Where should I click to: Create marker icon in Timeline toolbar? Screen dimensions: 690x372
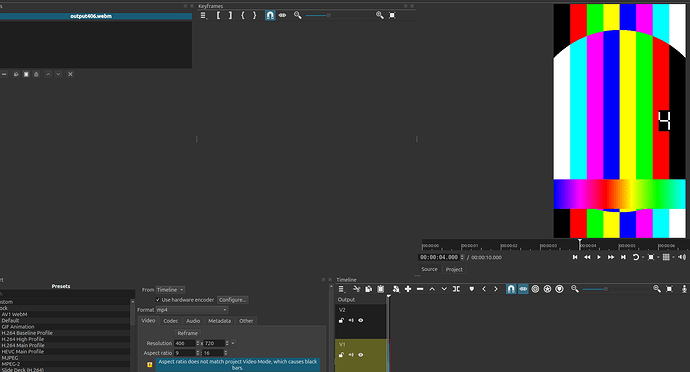point(472,289)
